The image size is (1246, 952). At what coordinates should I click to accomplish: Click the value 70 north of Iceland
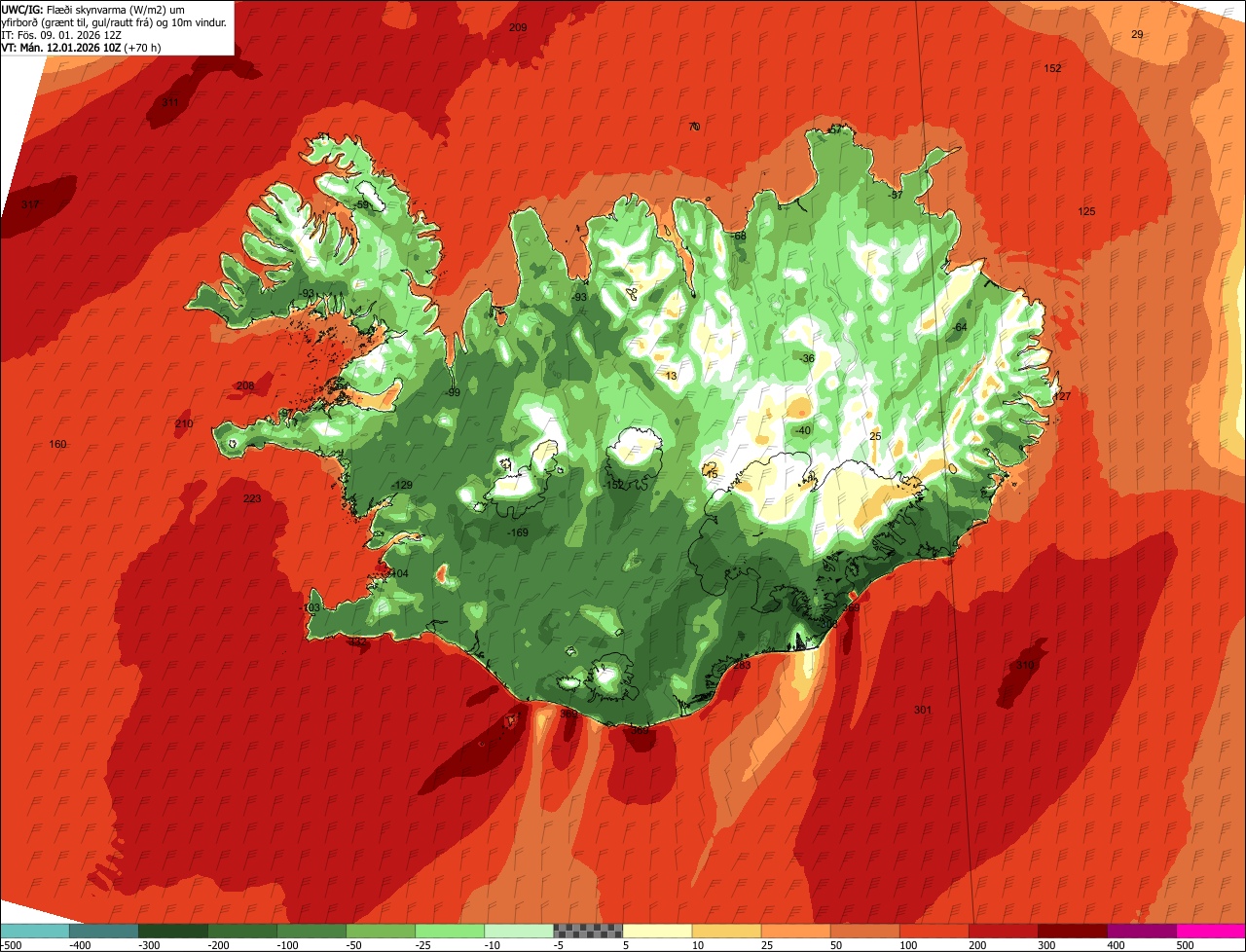(x=694, y=127)
